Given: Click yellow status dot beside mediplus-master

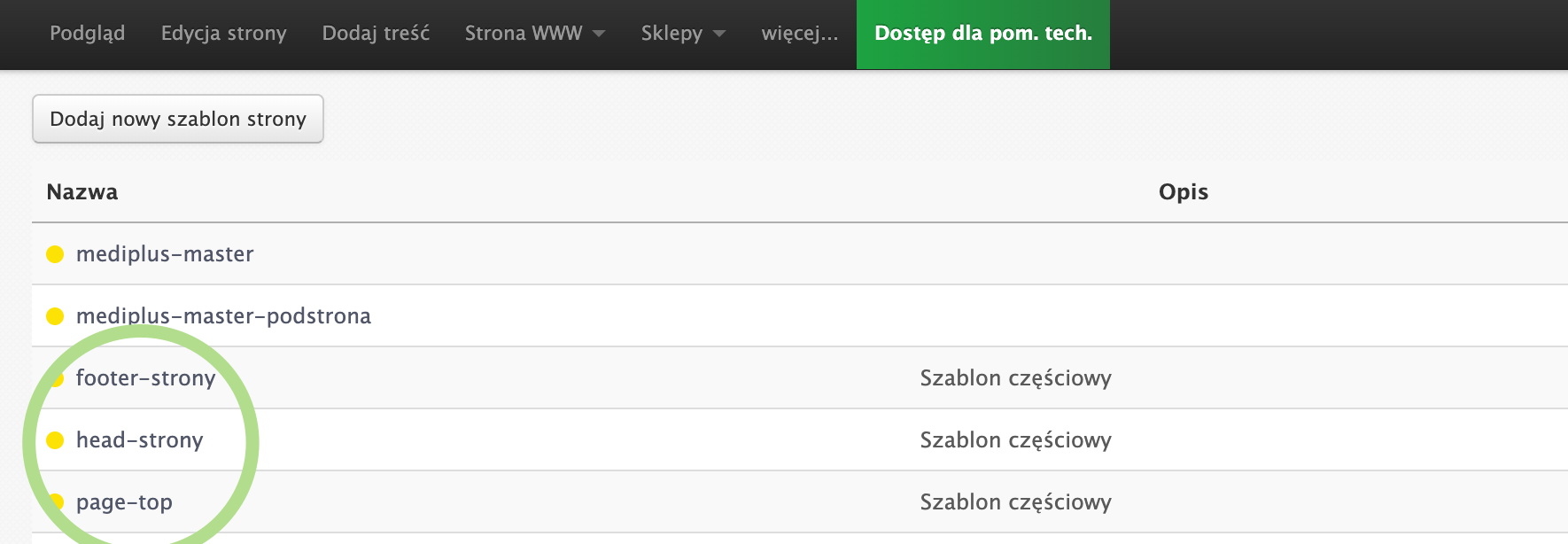Looking at the screenshot, I should [55, 254].
